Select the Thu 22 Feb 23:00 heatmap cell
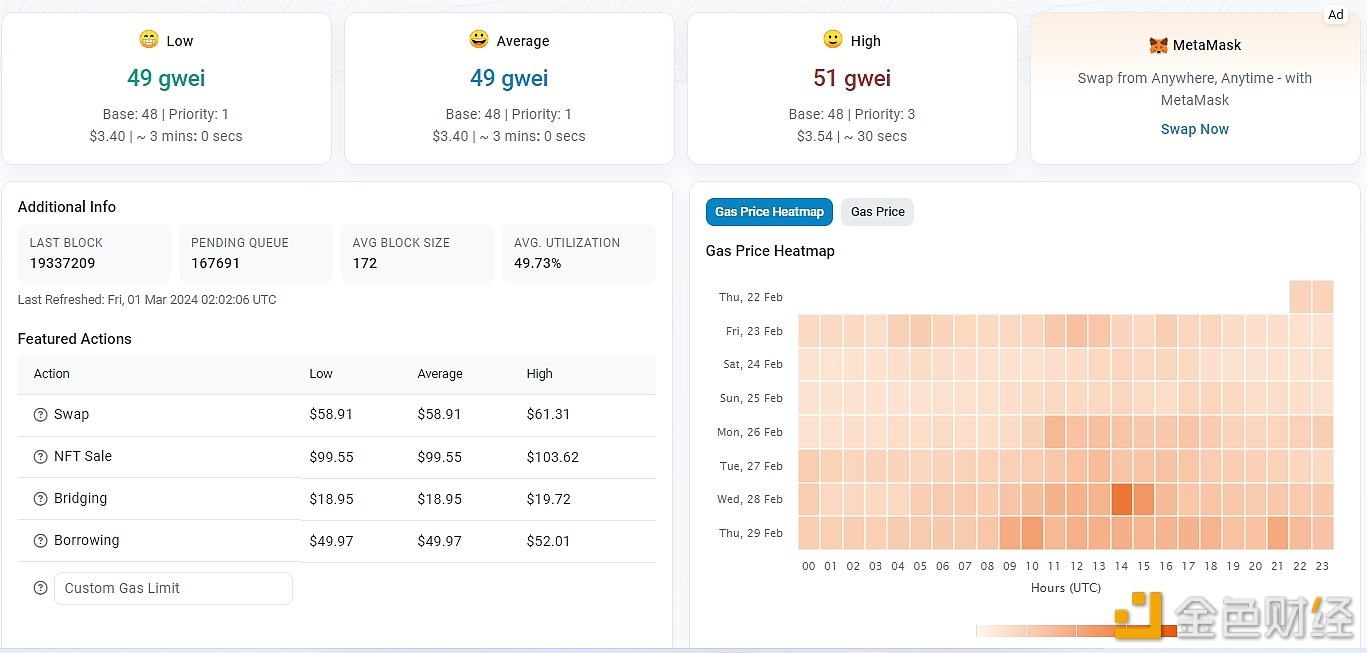Image resolution: width=1367 pixels, height=653 pixels. (x=1322, y=297)
